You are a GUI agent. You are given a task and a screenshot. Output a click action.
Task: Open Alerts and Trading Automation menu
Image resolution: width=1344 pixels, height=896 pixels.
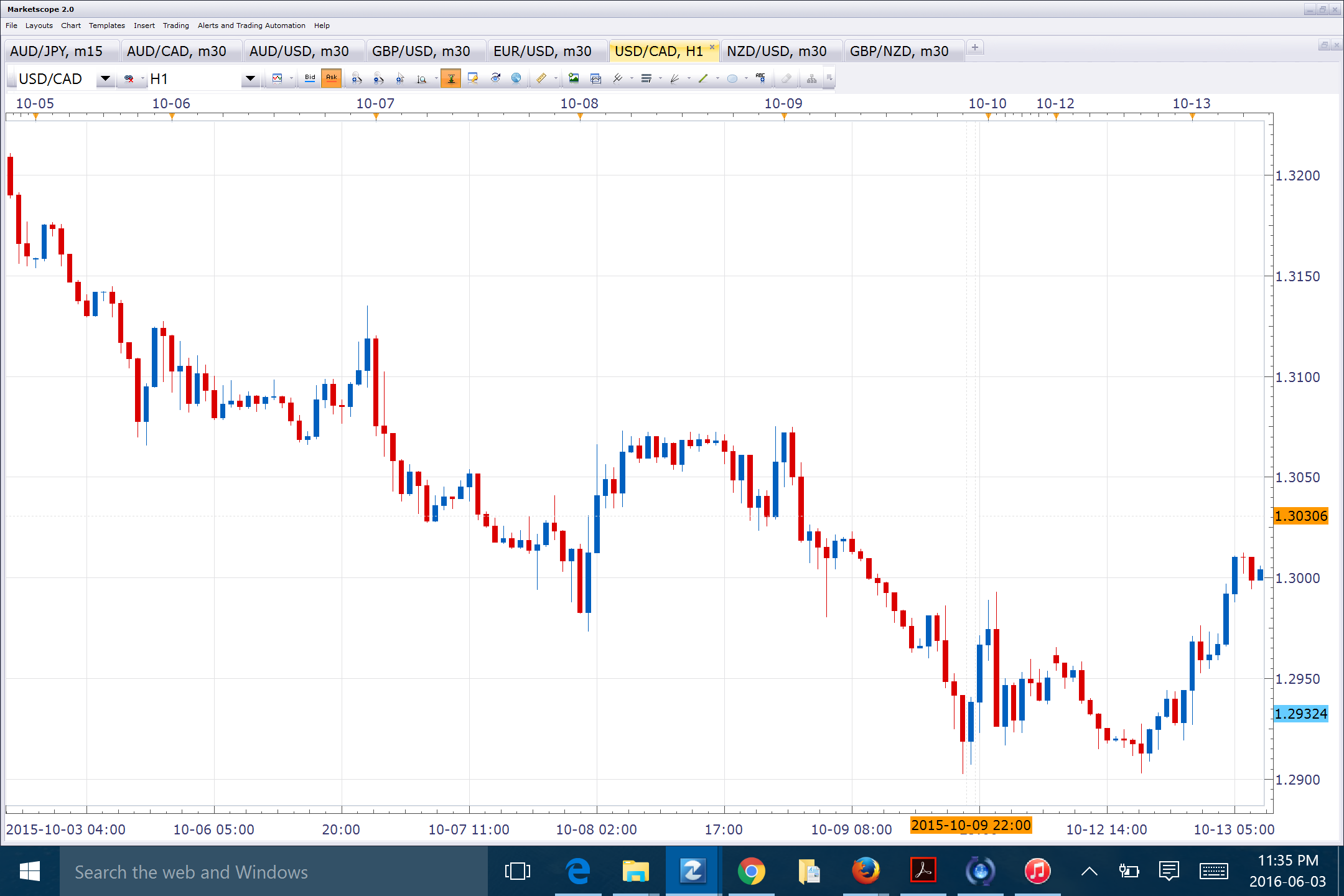[x=251, y=26]
